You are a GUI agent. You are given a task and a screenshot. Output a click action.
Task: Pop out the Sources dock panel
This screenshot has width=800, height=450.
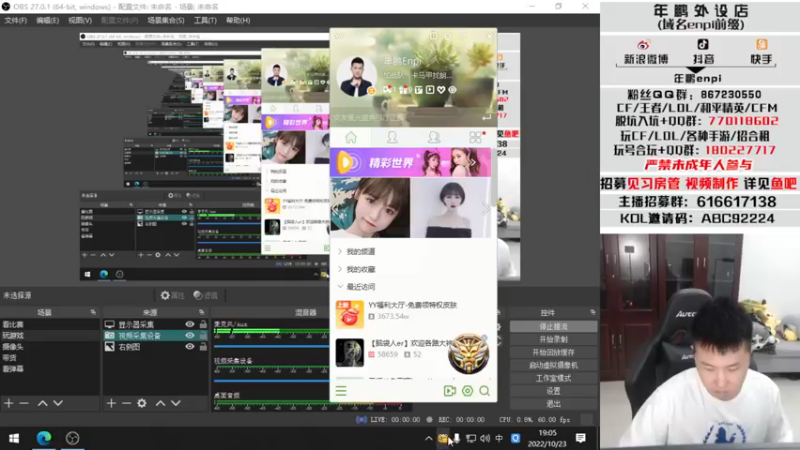202,312
